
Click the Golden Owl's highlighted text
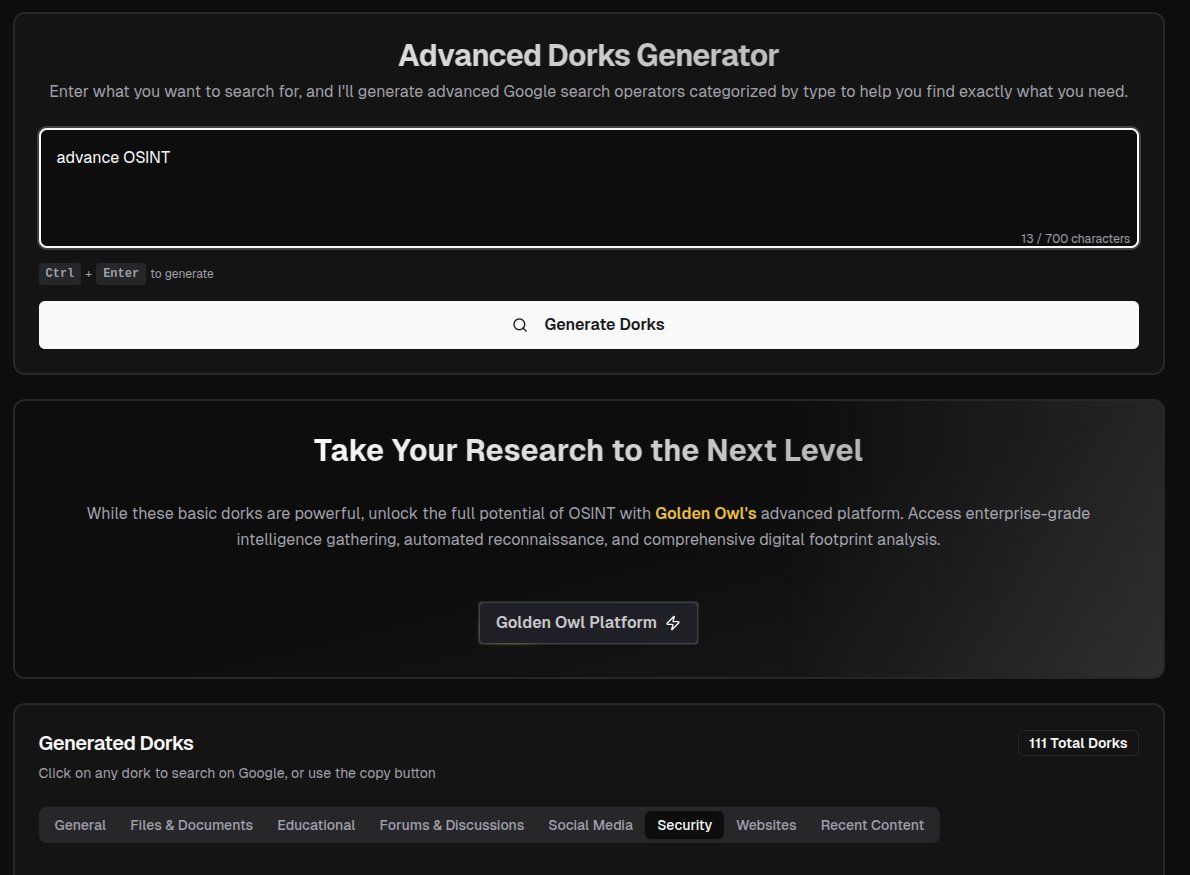pyautogui.click(x=706, y=514)
